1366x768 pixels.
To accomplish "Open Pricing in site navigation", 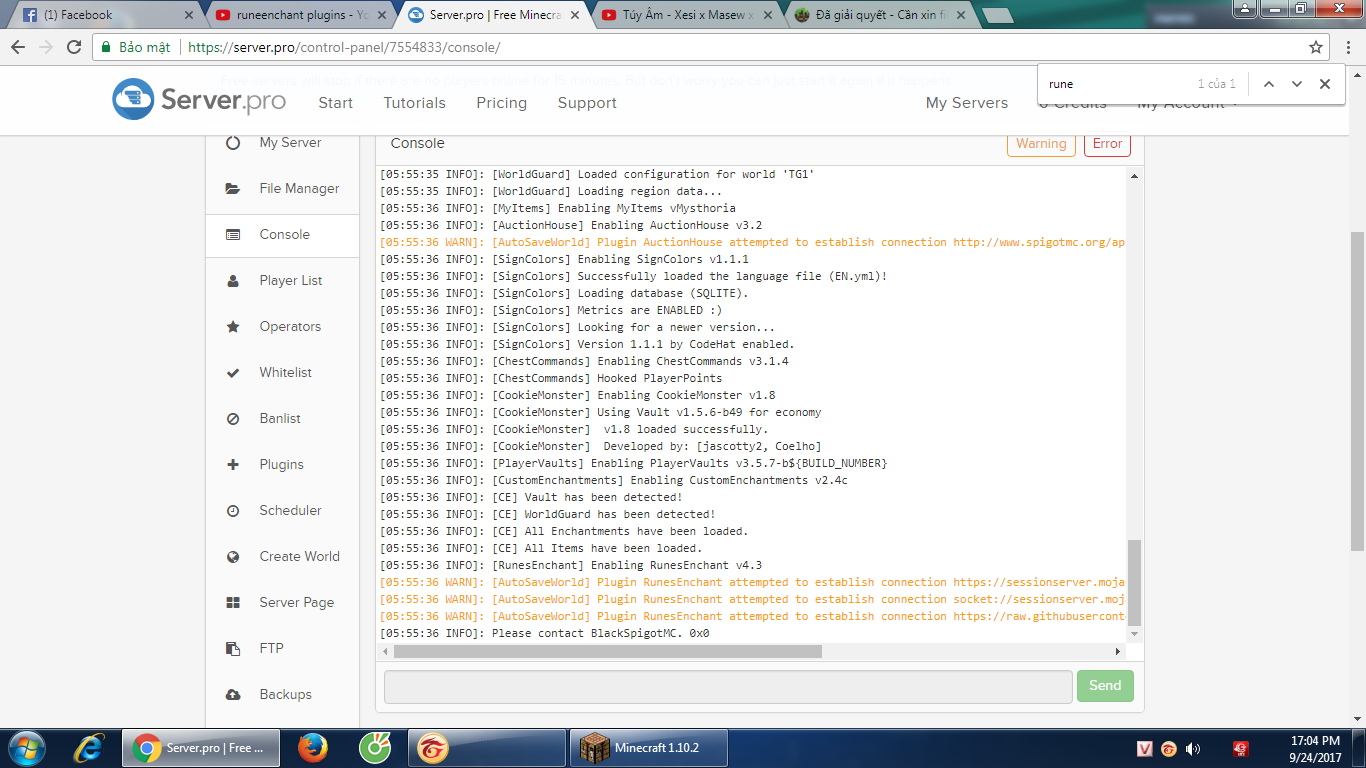I will click(501, 103).
